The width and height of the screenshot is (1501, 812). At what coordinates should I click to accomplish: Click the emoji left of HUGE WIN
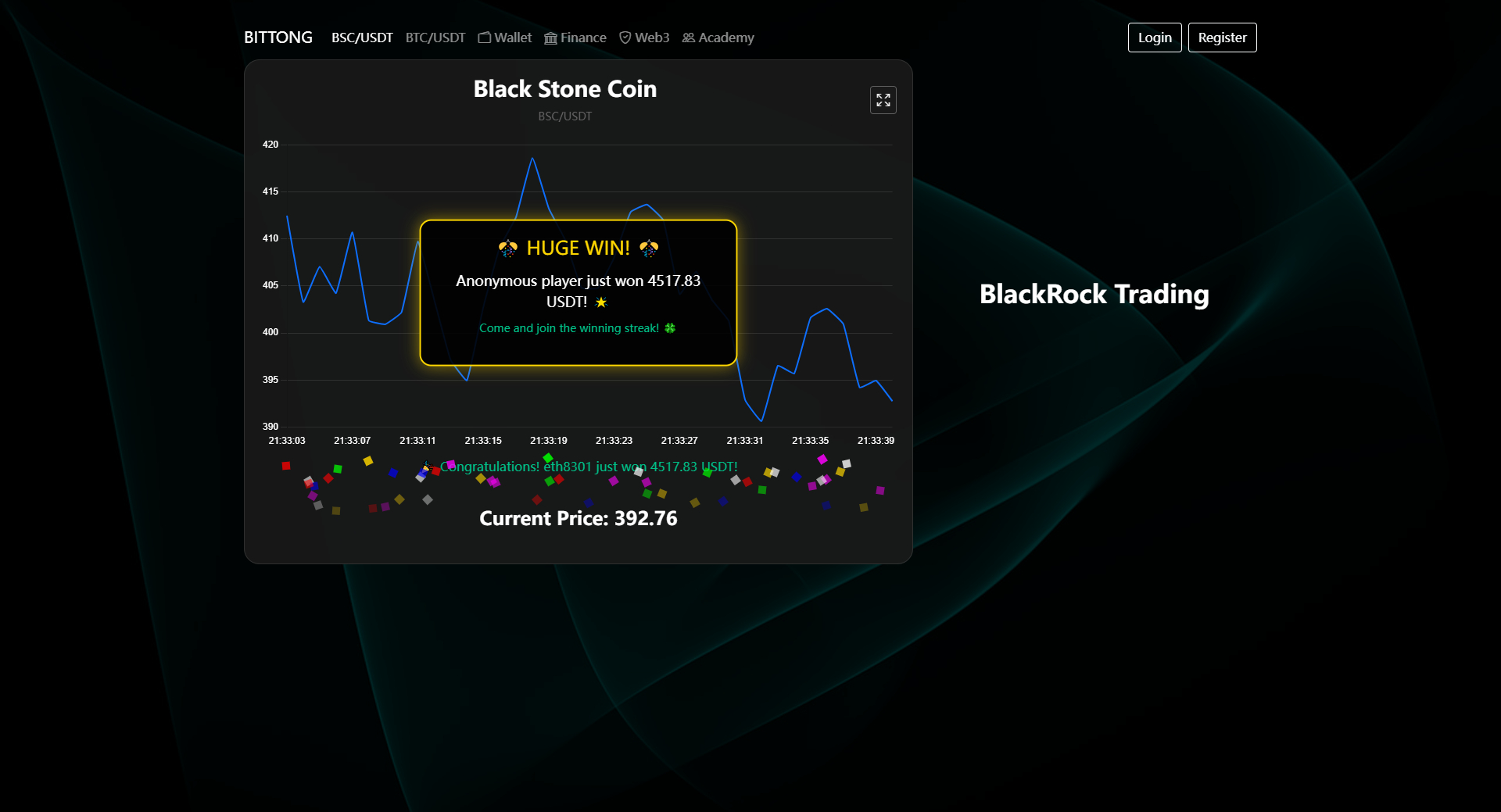pos(508,249)
